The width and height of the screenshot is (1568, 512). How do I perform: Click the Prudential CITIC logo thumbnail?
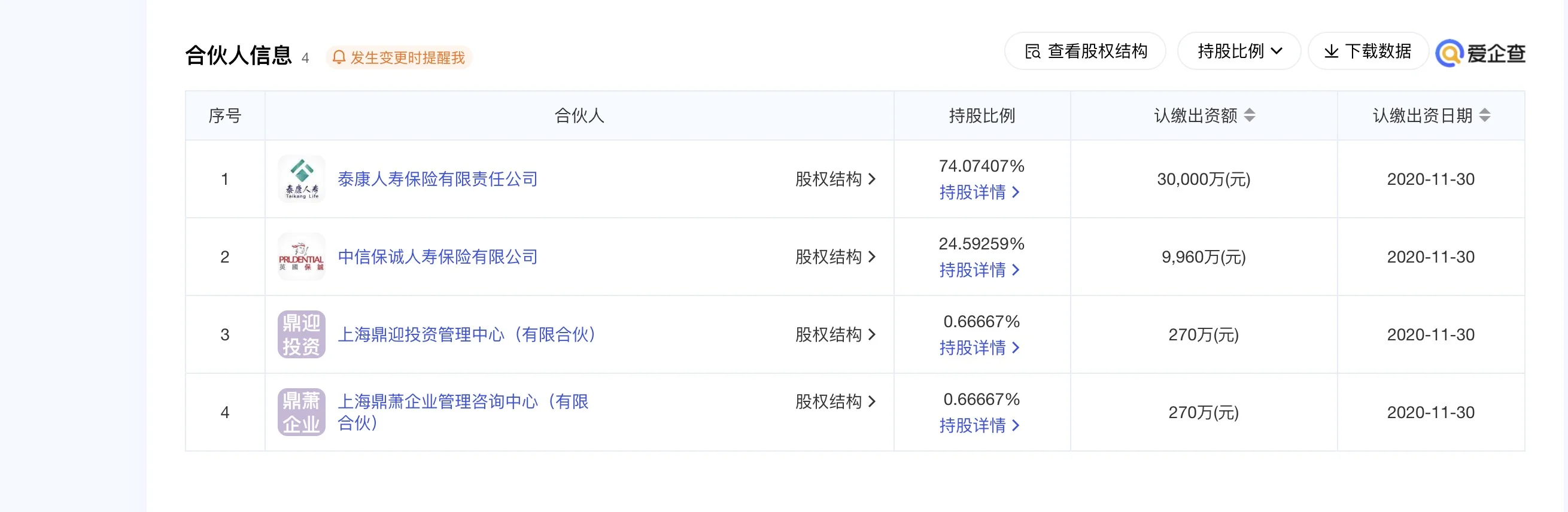click(x=301, y=257)
